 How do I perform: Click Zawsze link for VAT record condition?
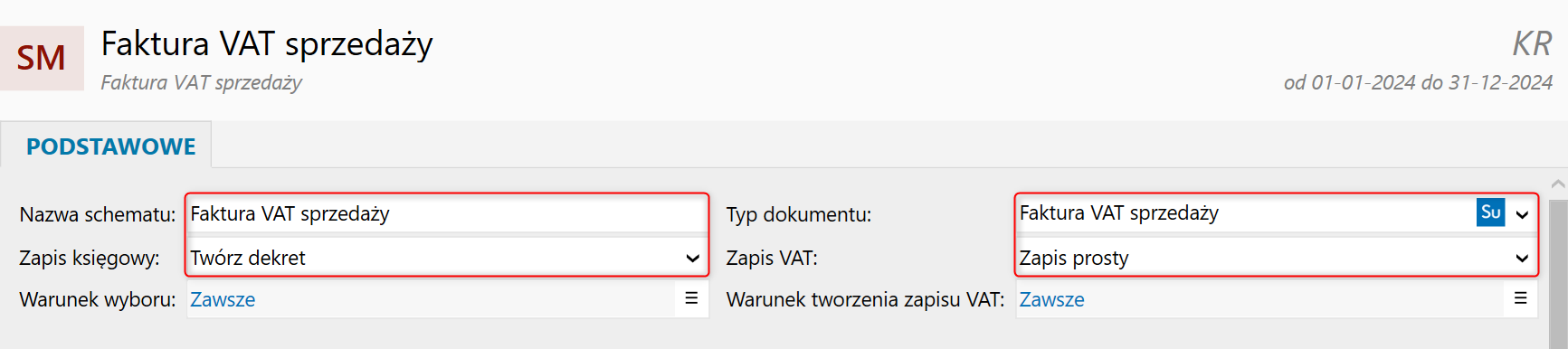1051,300
